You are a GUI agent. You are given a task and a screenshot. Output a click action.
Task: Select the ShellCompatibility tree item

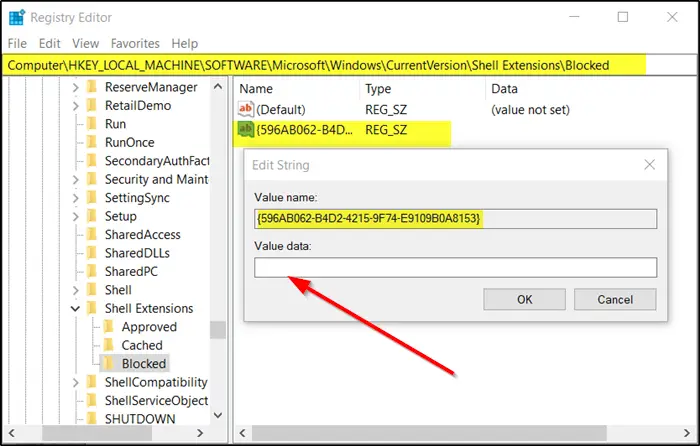tap(156, 382)
